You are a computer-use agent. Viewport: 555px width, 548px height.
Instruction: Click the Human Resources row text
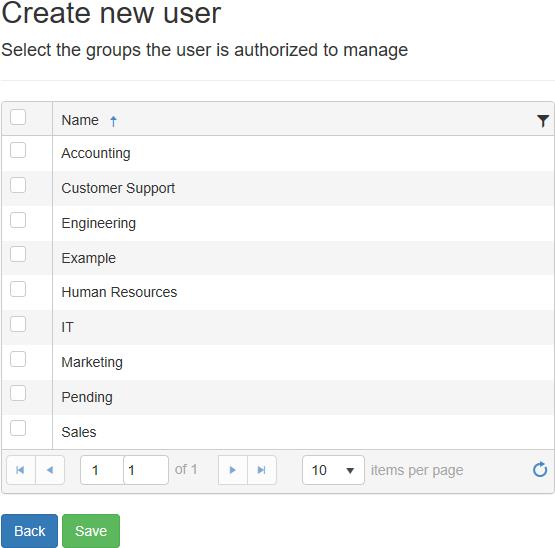pyautogui.click(x=119, y=292)
